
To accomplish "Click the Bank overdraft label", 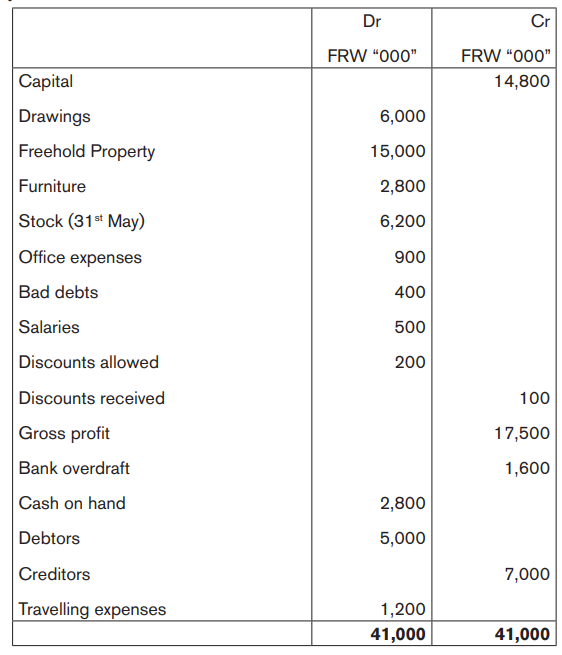I will coord(74,469).
